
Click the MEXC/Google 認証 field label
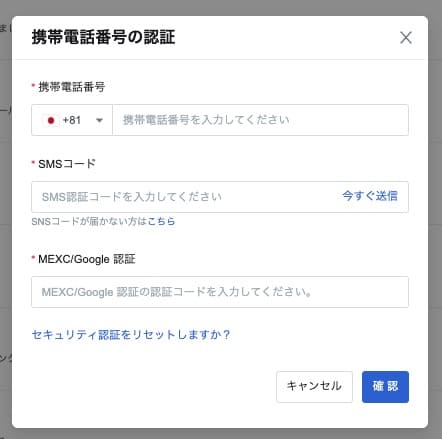tap(87, 259)
